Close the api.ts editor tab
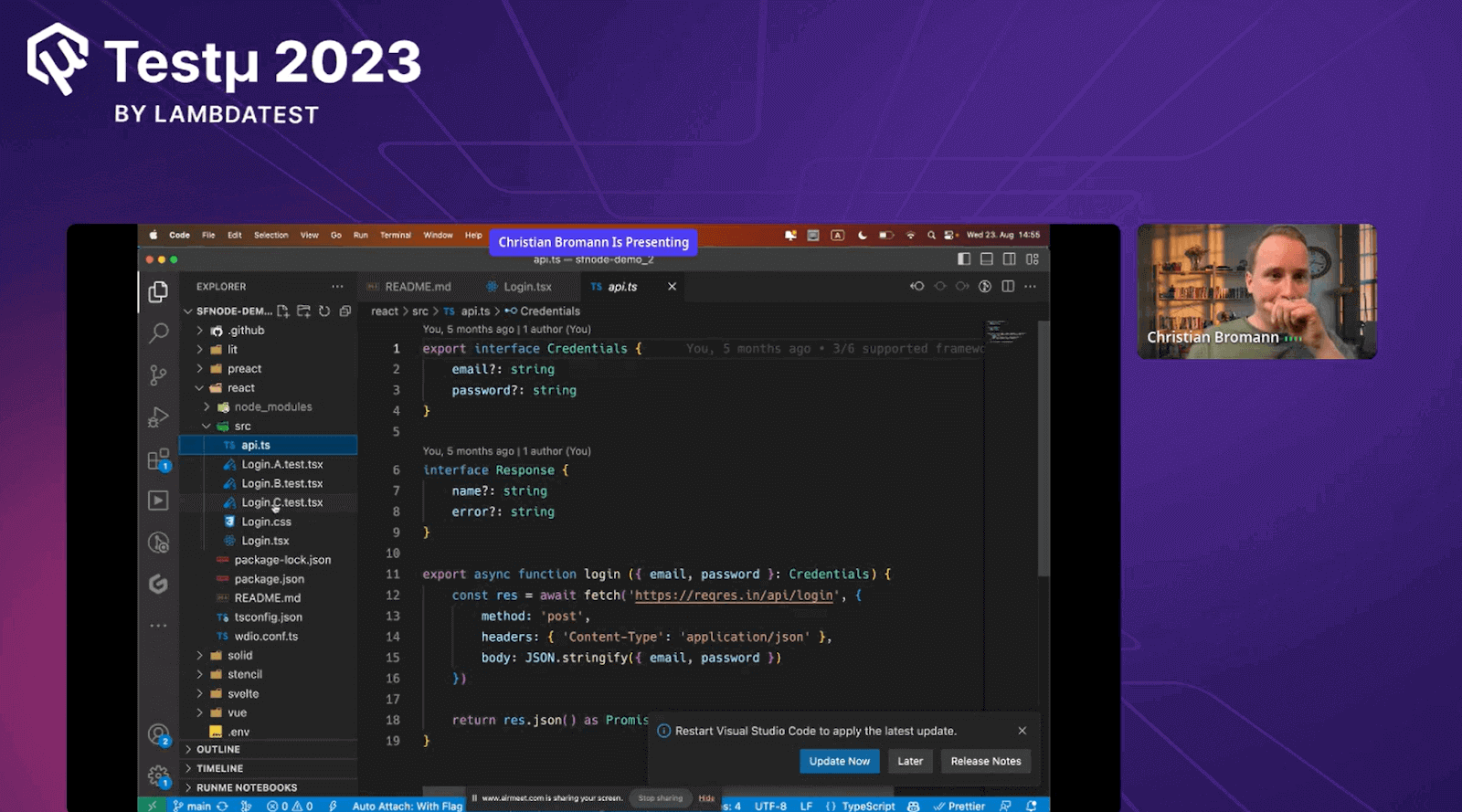This screenshot has height=812, width=1462. click(x=672, y=287)
